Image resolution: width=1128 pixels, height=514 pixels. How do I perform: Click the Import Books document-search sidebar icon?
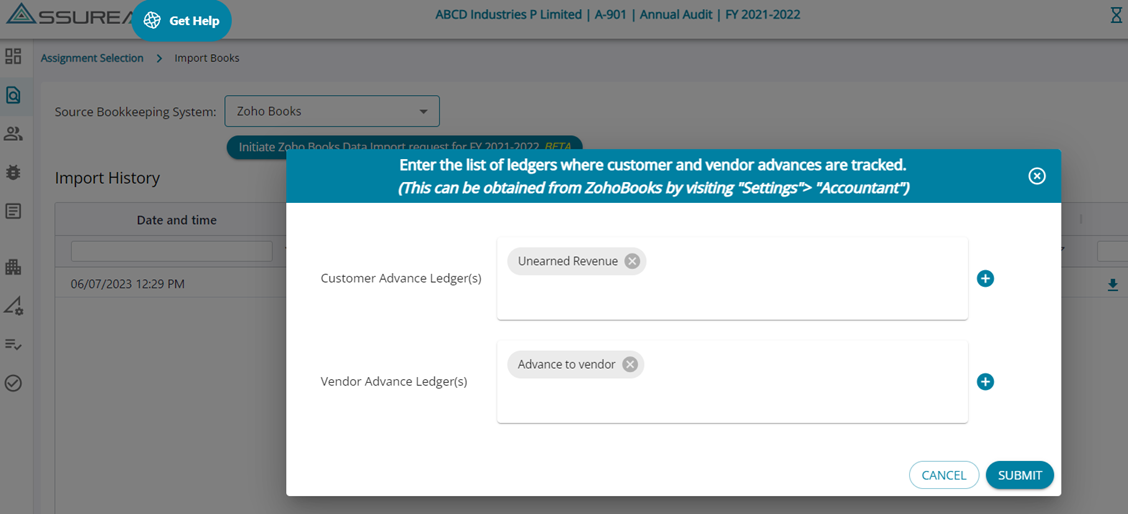click(x=13, y=95)
